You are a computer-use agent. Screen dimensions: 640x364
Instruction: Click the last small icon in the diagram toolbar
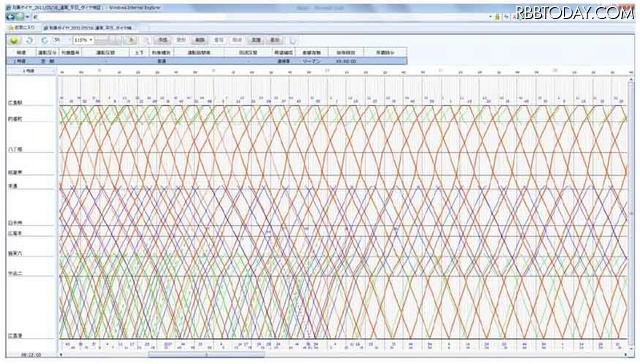click(293, 40)
